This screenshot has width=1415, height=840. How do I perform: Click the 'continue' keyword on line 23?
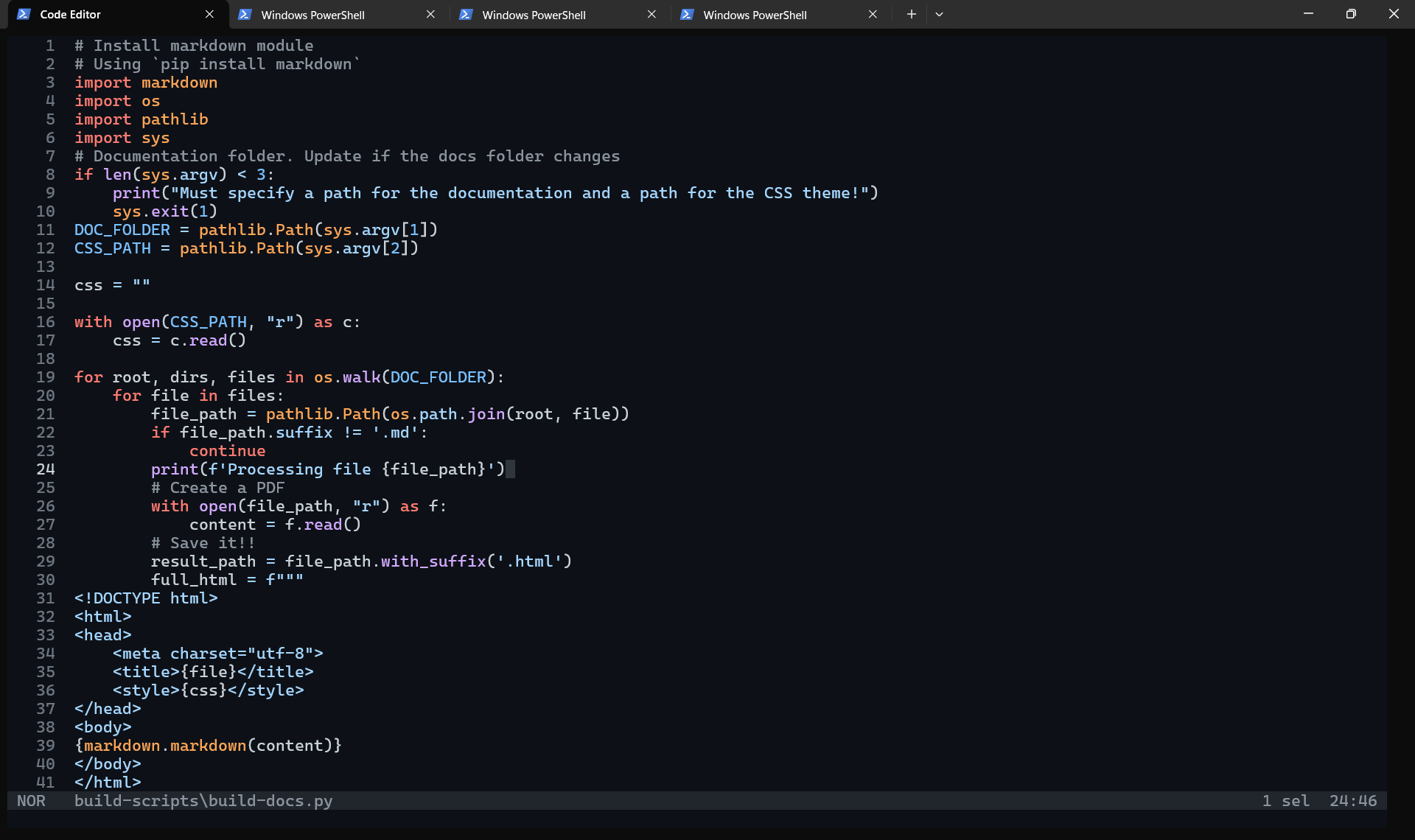coord(227,451)
